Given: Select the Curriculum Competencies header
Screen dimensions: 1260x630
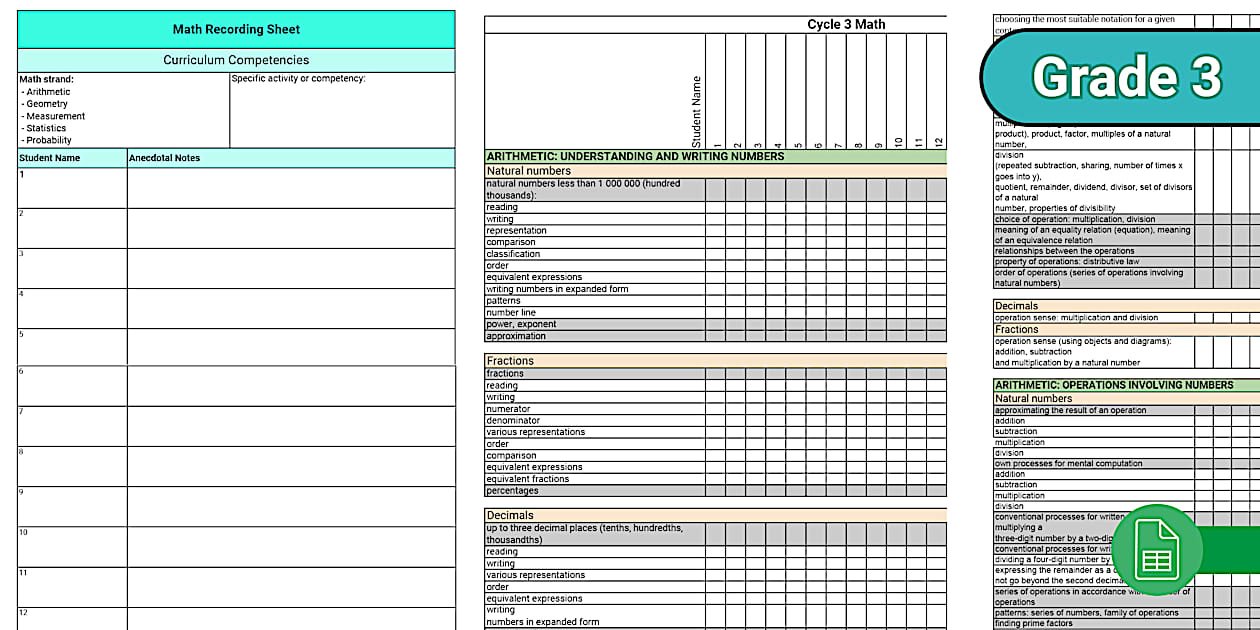Looking at the screenshot, I should coord(235,60).
